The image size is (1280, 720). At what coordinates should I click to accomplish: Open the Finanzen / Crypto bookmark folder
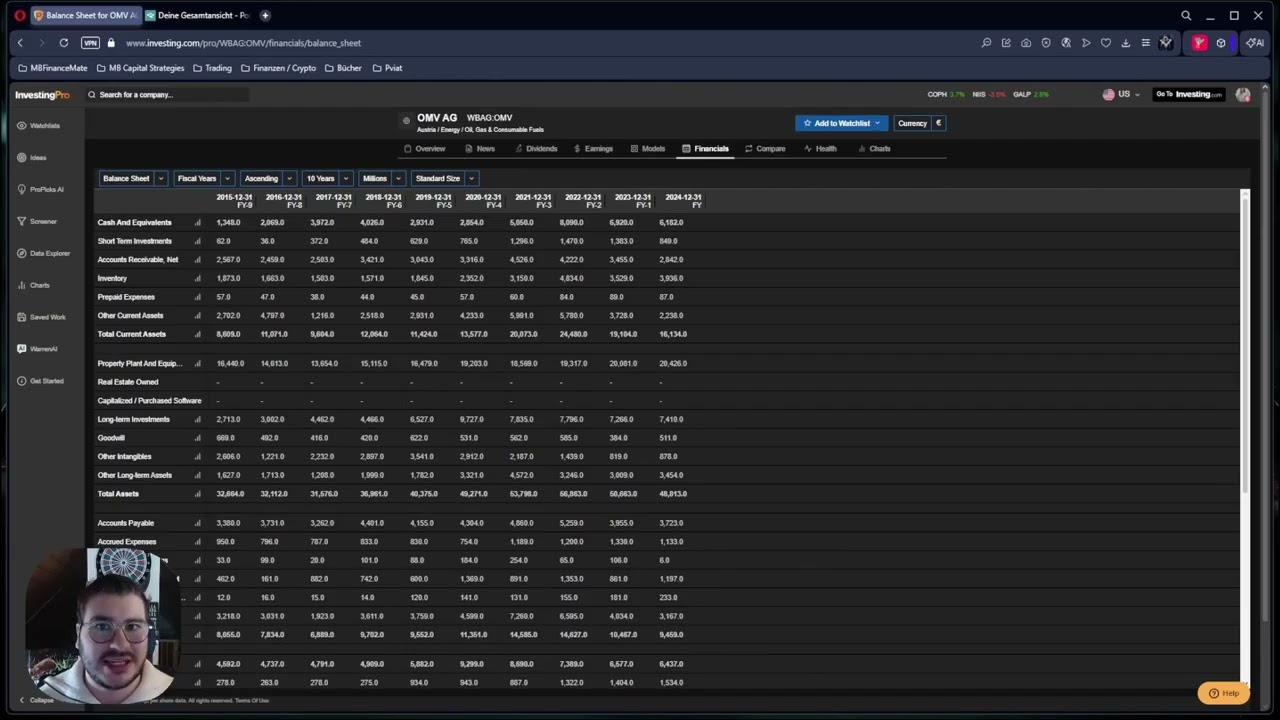tap(278, 68)
